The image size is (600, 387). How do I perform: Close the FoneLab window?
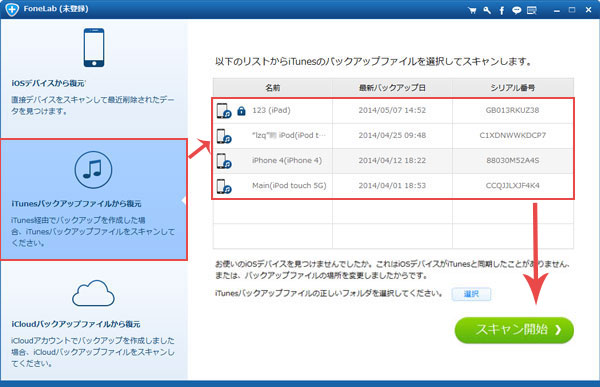(x=589, y=10)
